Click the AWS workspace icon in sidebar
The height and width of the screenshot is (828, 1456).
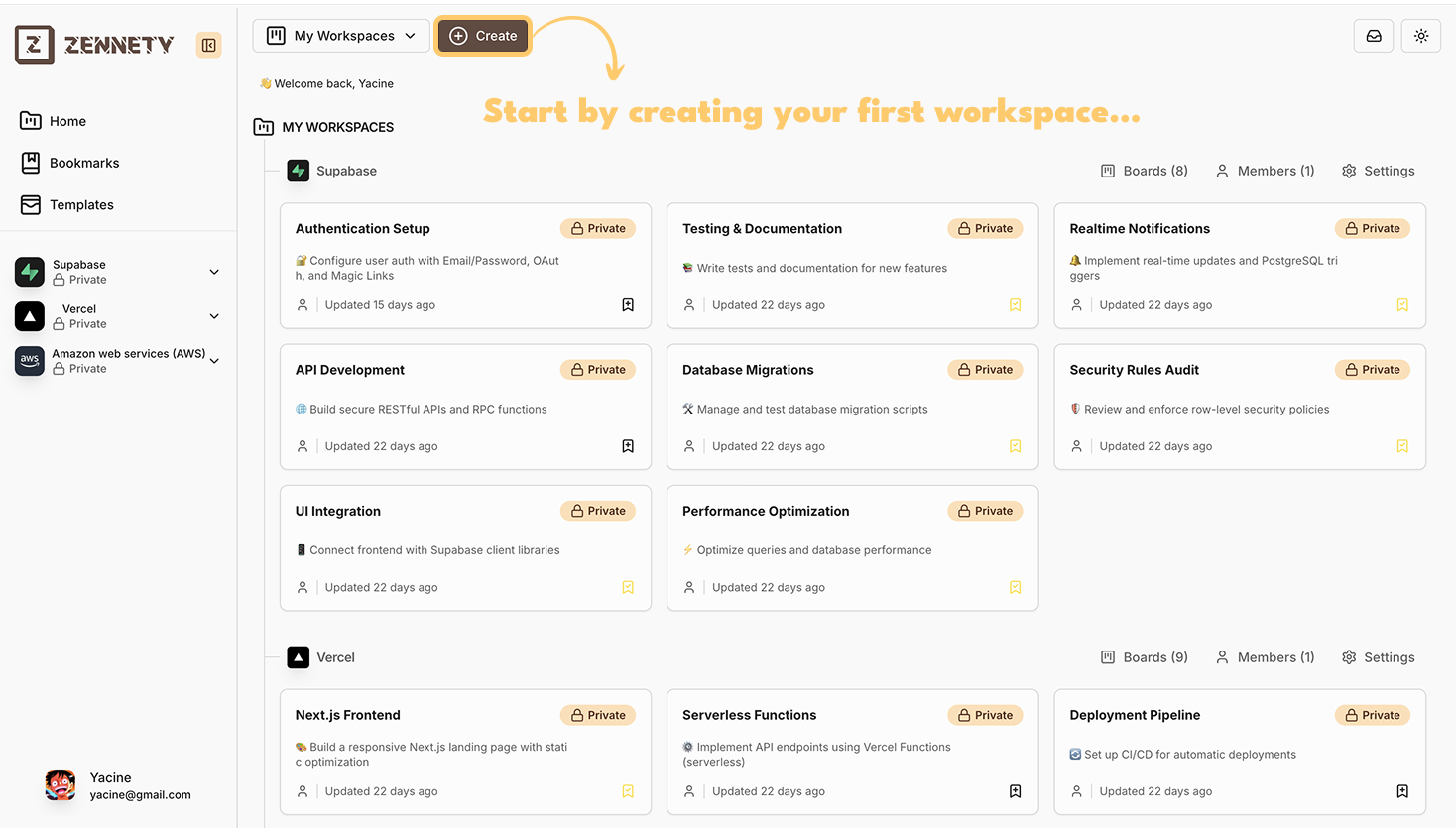click(30, 361)
